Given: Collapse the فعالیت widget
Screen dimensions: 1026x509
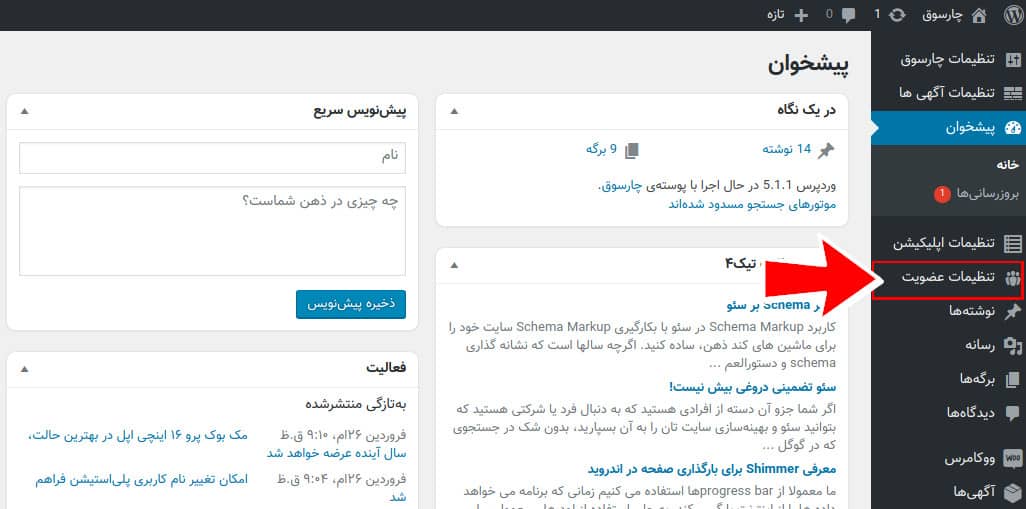Looking at the screenshot, I should click(24, 369).
